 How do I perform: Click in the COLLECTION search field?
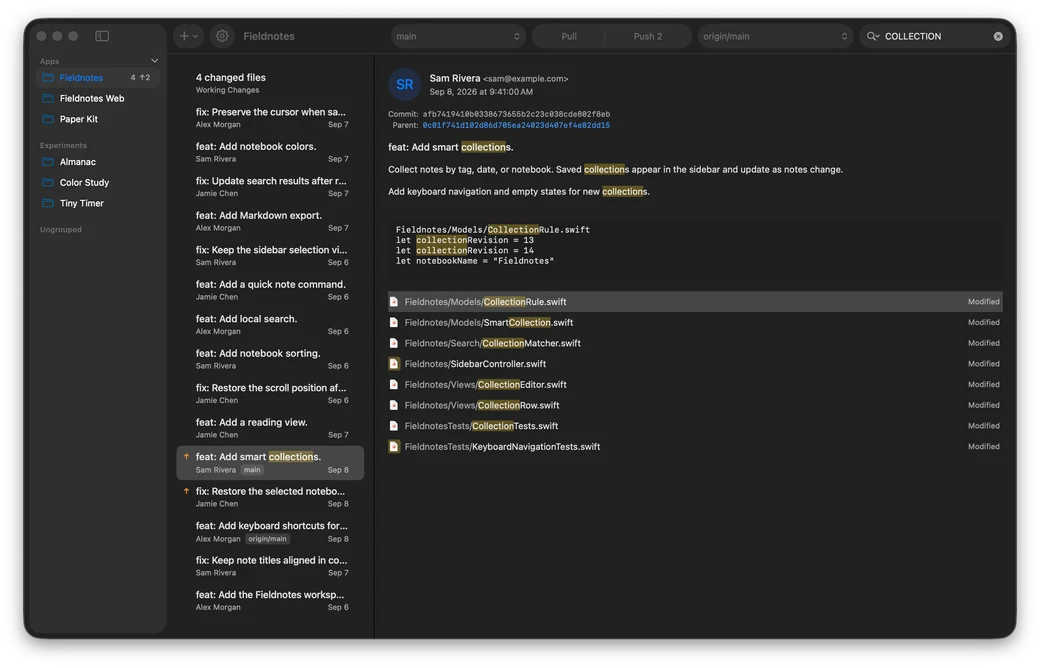tap(937, 36)
